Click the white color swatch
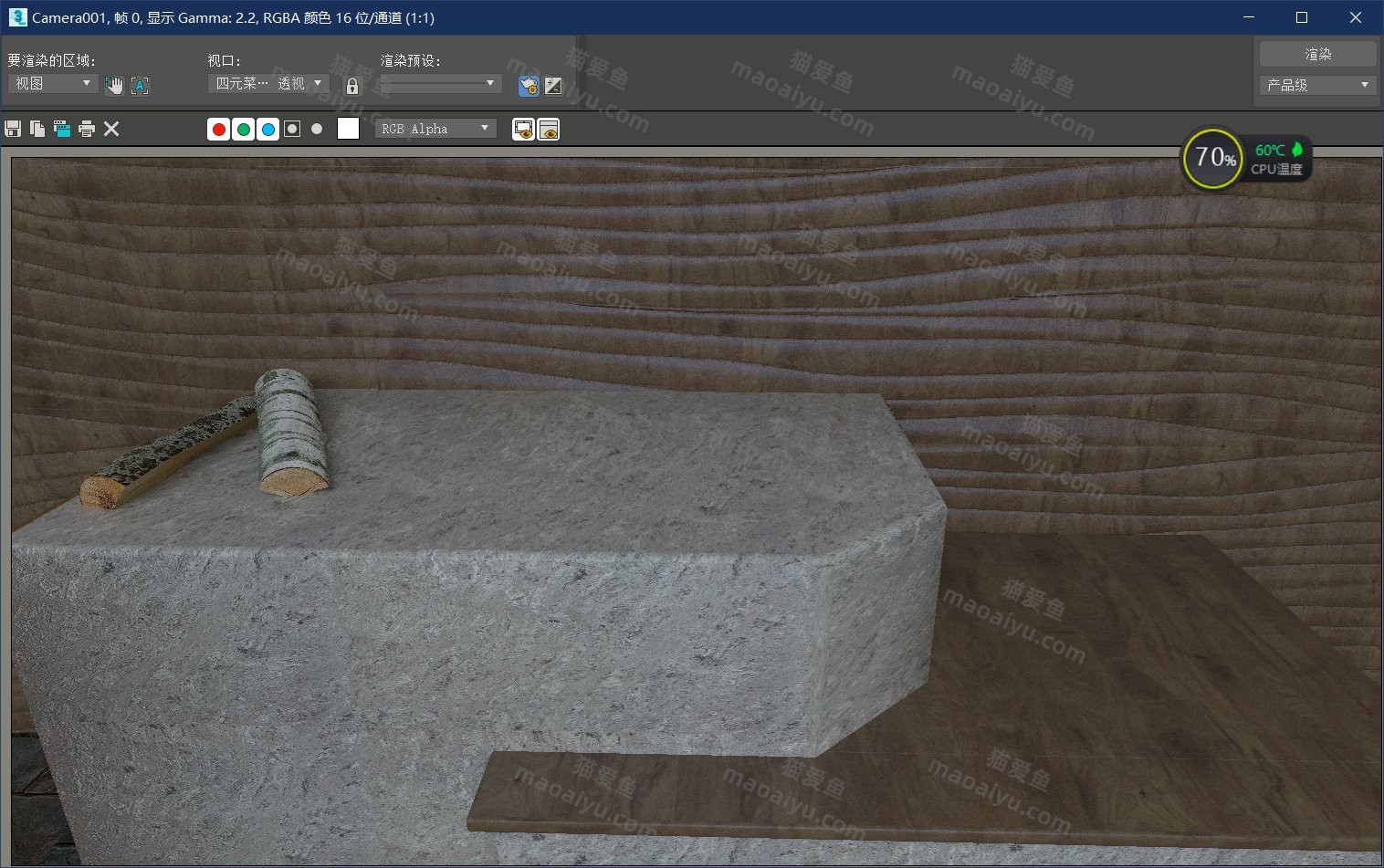 tap(348, 129)
